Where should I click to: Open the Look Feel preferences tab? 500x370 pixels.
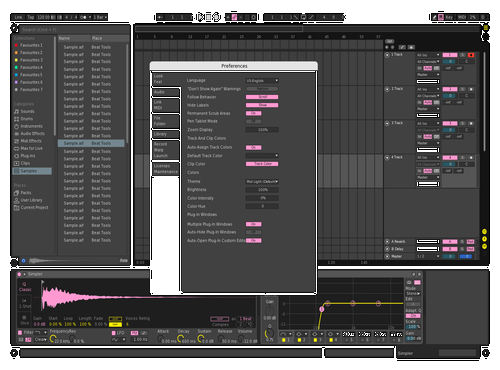(165, 79)
